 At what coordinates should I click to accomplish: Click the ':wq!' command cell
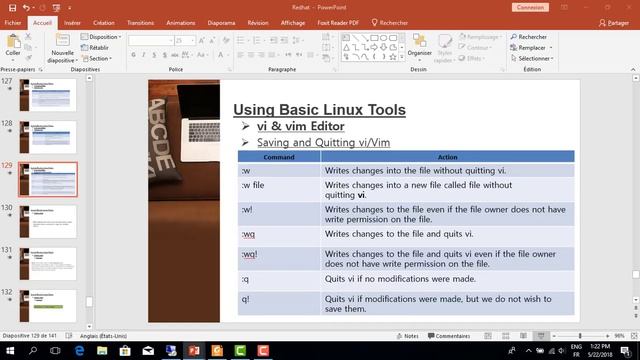coord(279,259)
